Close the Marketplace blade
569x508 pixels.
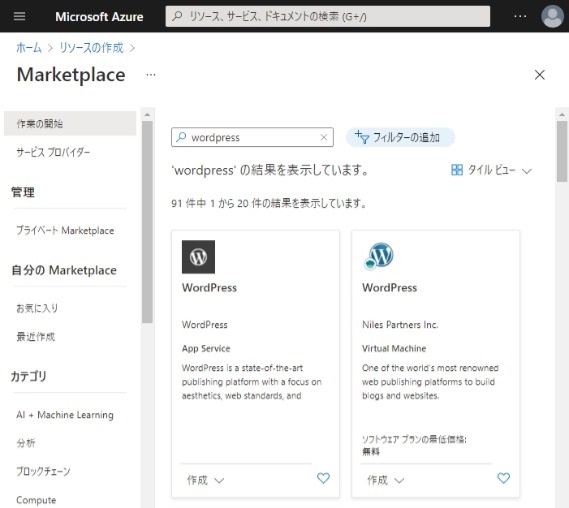pyautogui.click(x=540, y=75)
